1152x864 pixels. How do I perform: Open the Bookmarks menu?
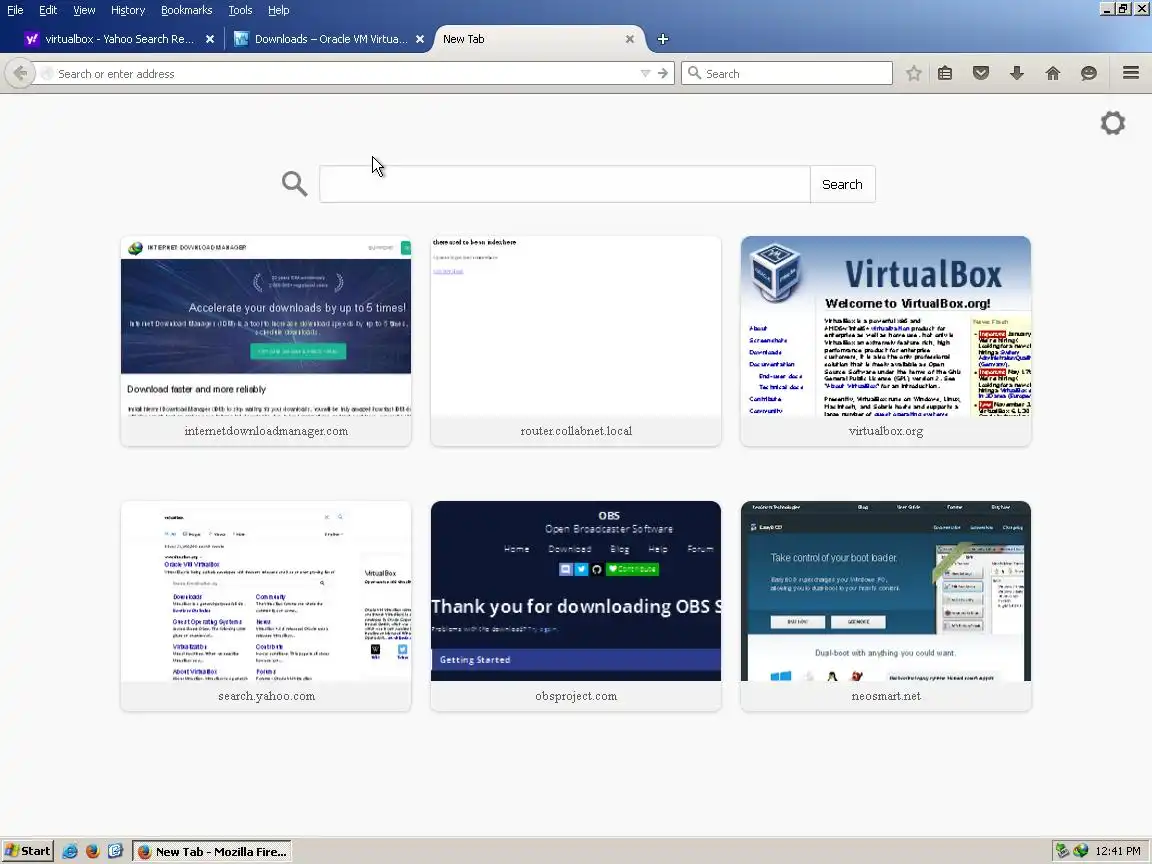click(187, 10)
